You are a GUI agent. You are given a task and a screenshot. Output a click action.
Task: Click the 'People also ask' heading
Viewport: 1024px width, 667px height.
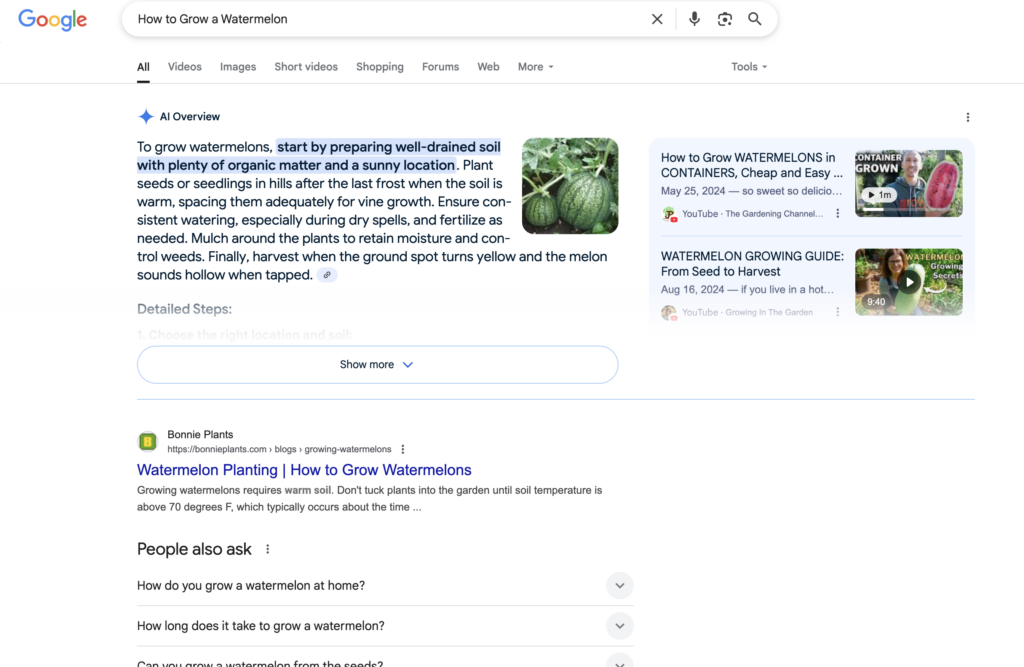194,549
